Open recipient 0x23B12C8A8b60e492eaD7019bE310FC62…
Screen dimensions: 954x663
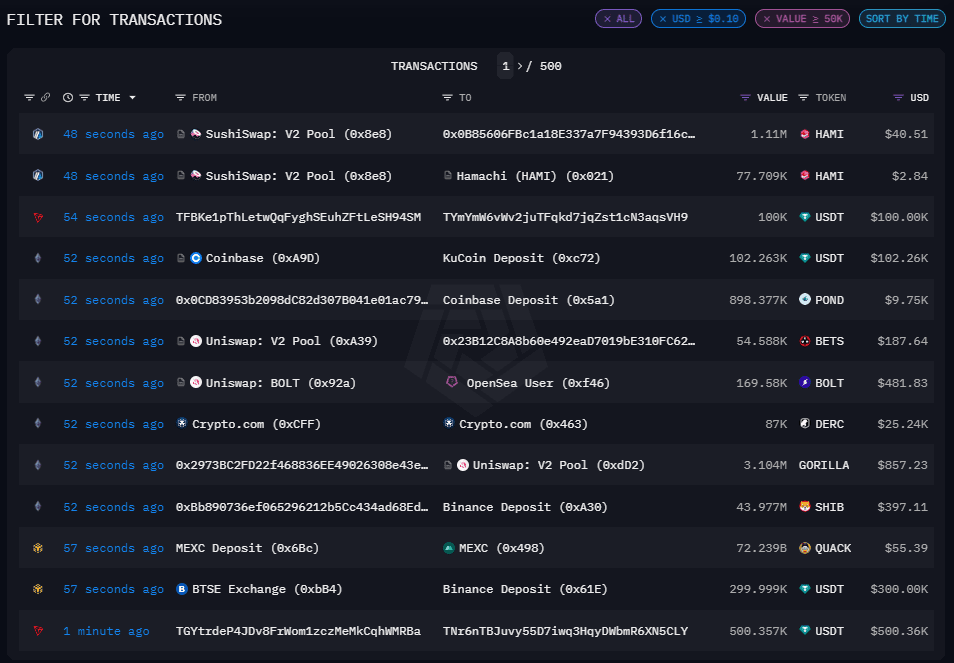pos(569,341)
